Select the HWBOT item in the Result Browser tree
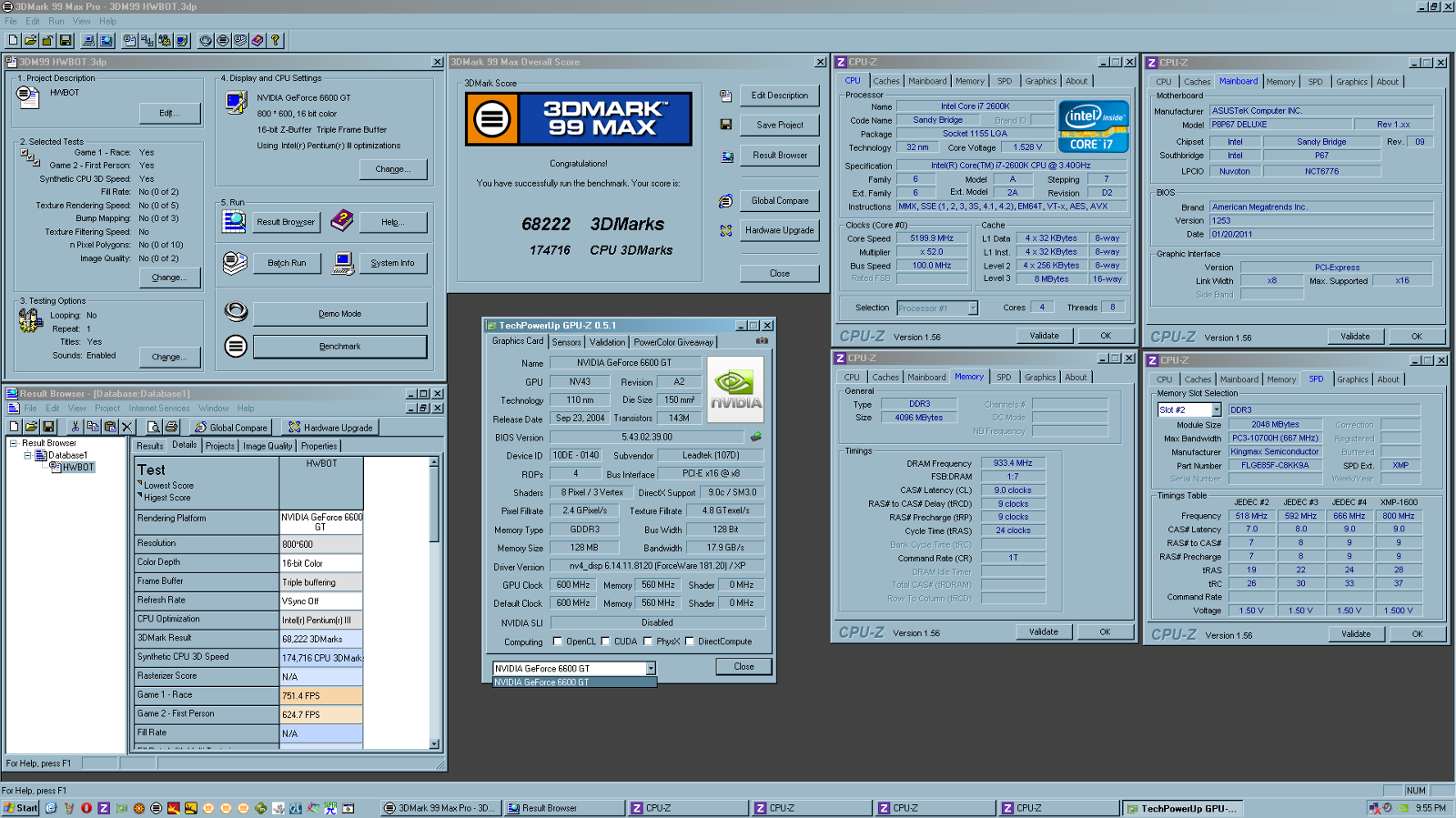The image size is (1456, 818). [77, 468]
